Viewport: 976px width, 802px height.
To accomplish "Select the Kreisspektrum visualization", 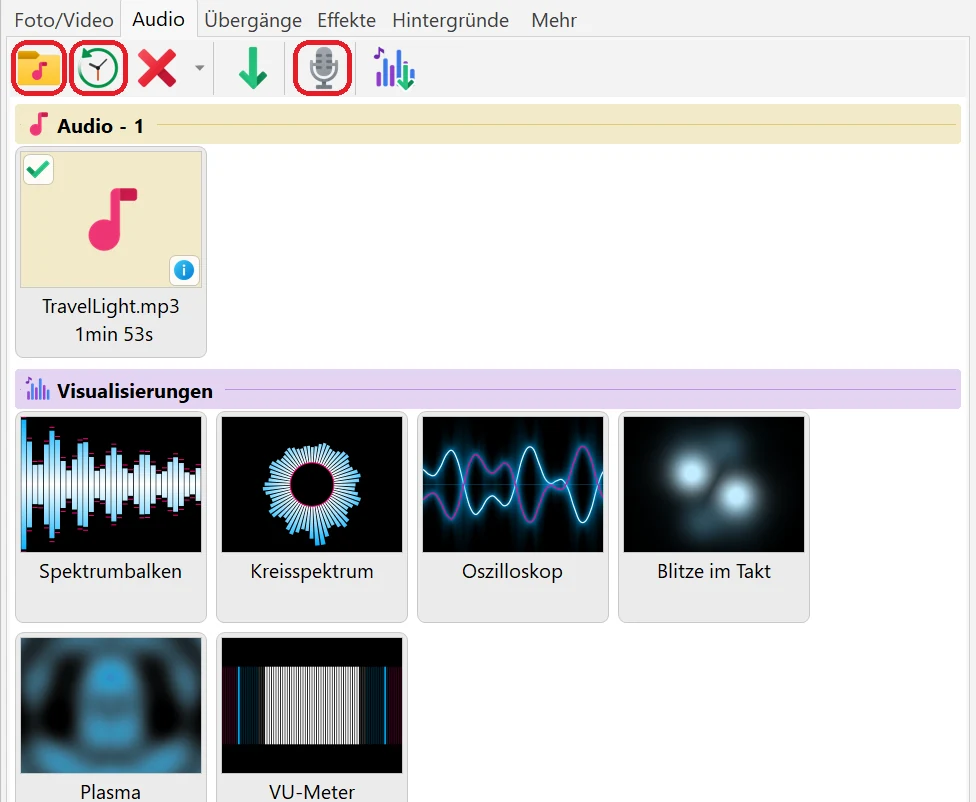I will 312,516.
